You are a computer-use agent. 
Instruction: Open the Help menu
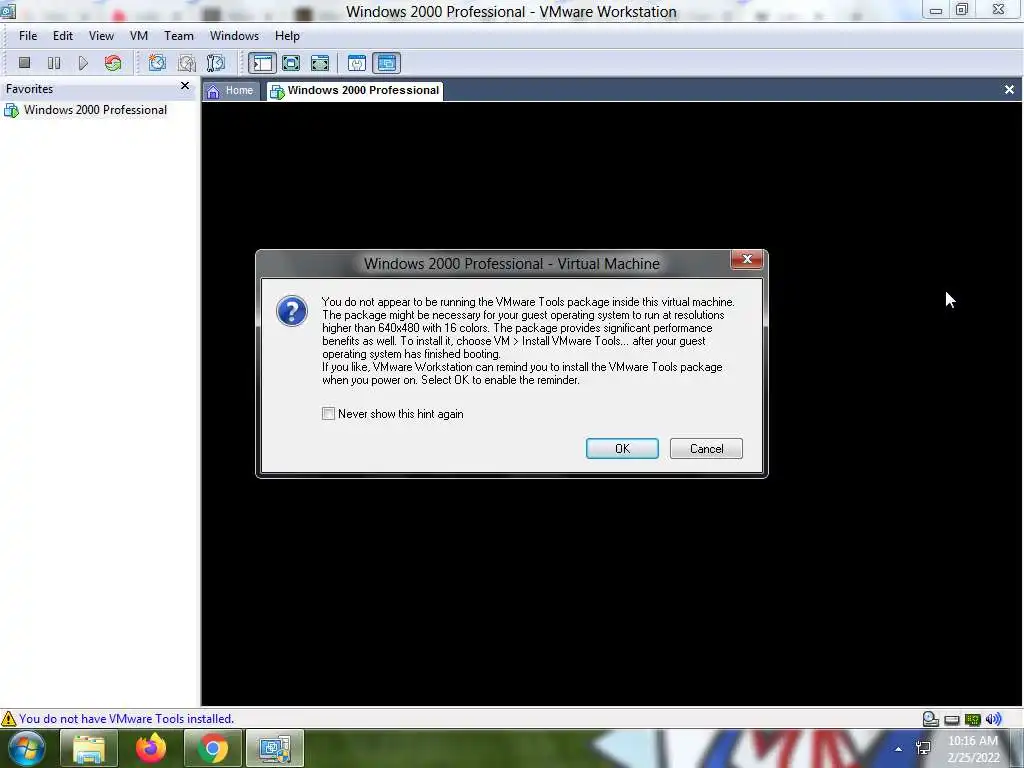(x=287, y=36)
